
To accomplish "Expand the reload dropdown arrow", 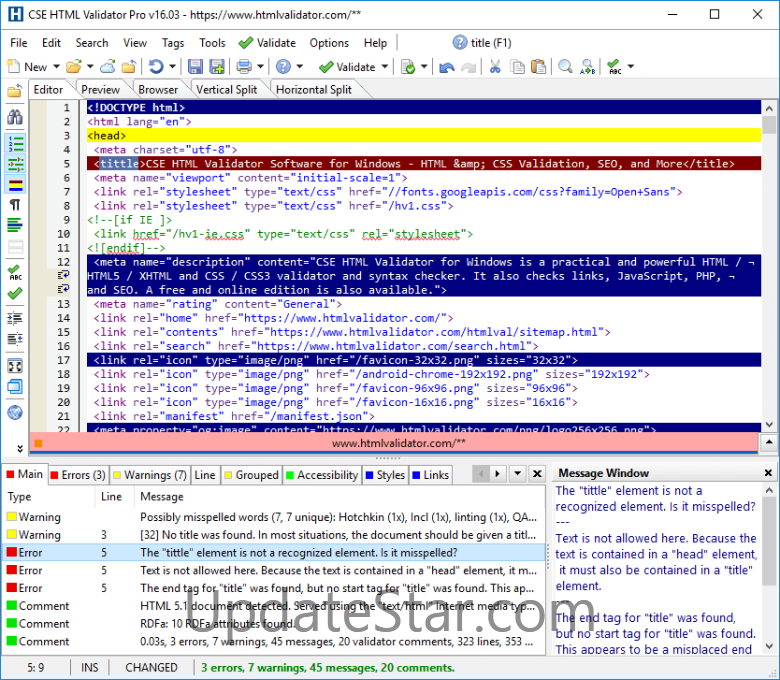I will click(x=172, y=67).
